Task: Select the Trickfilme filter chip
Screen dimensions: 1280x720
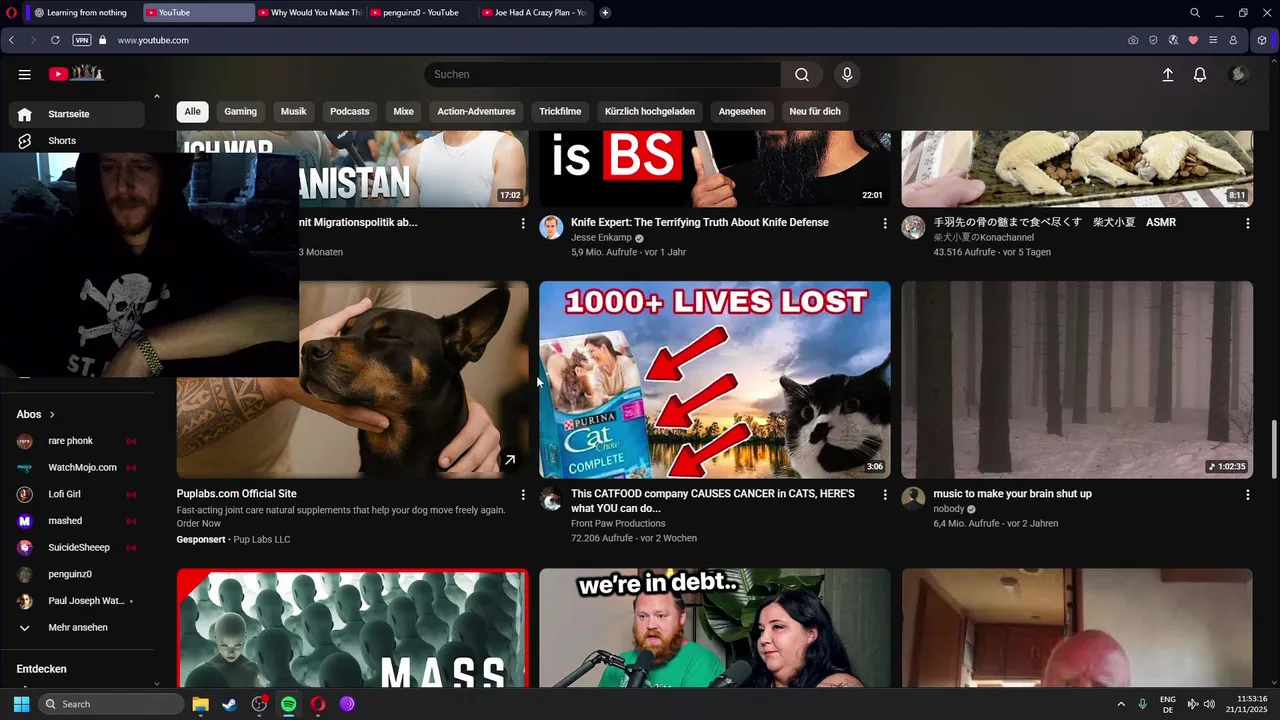Action: (x=560, y=111)
